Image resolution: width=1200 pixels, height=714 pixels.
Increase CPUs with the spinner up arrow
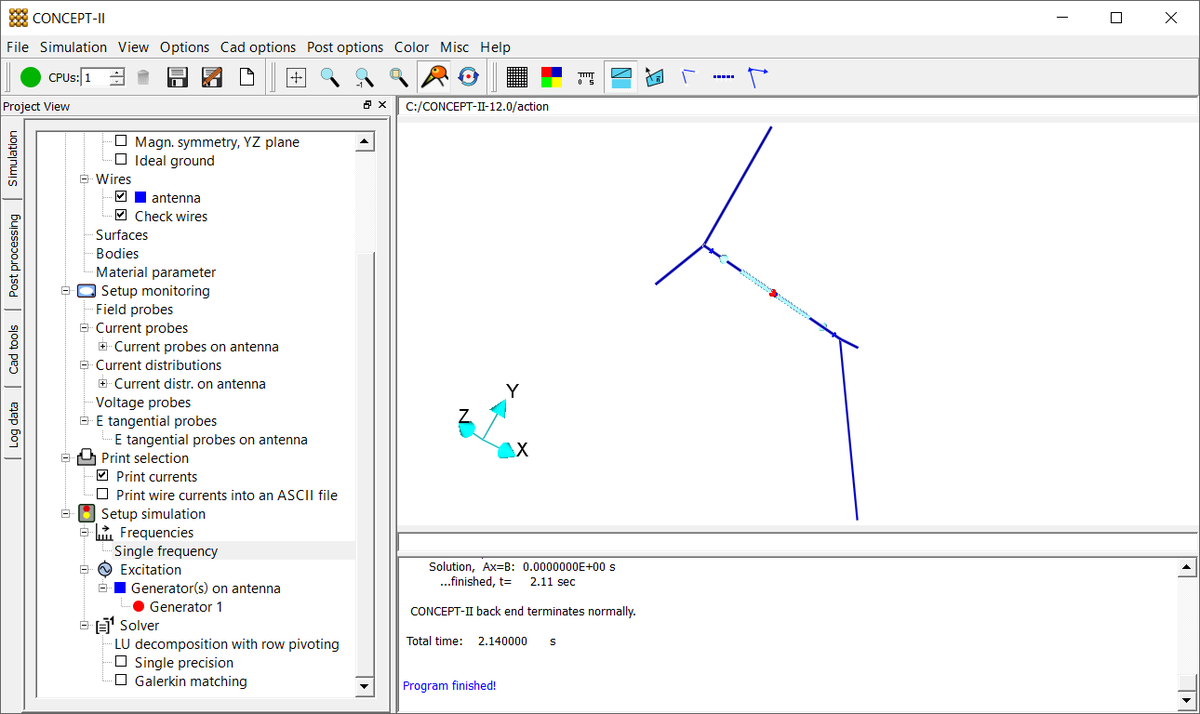pos(118,72)
